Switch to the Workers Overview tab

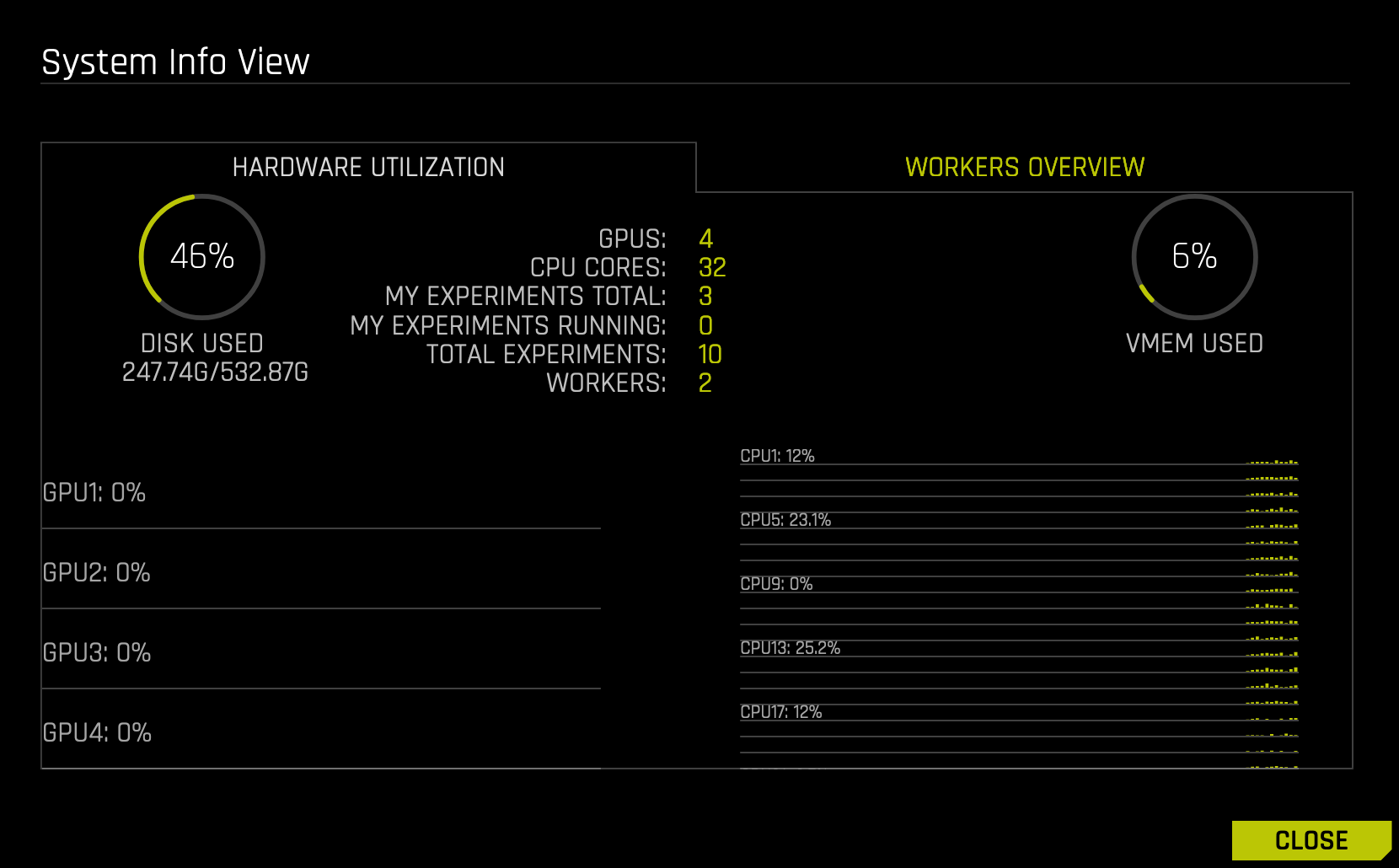pyautogui.click(x=1024, y=166)
